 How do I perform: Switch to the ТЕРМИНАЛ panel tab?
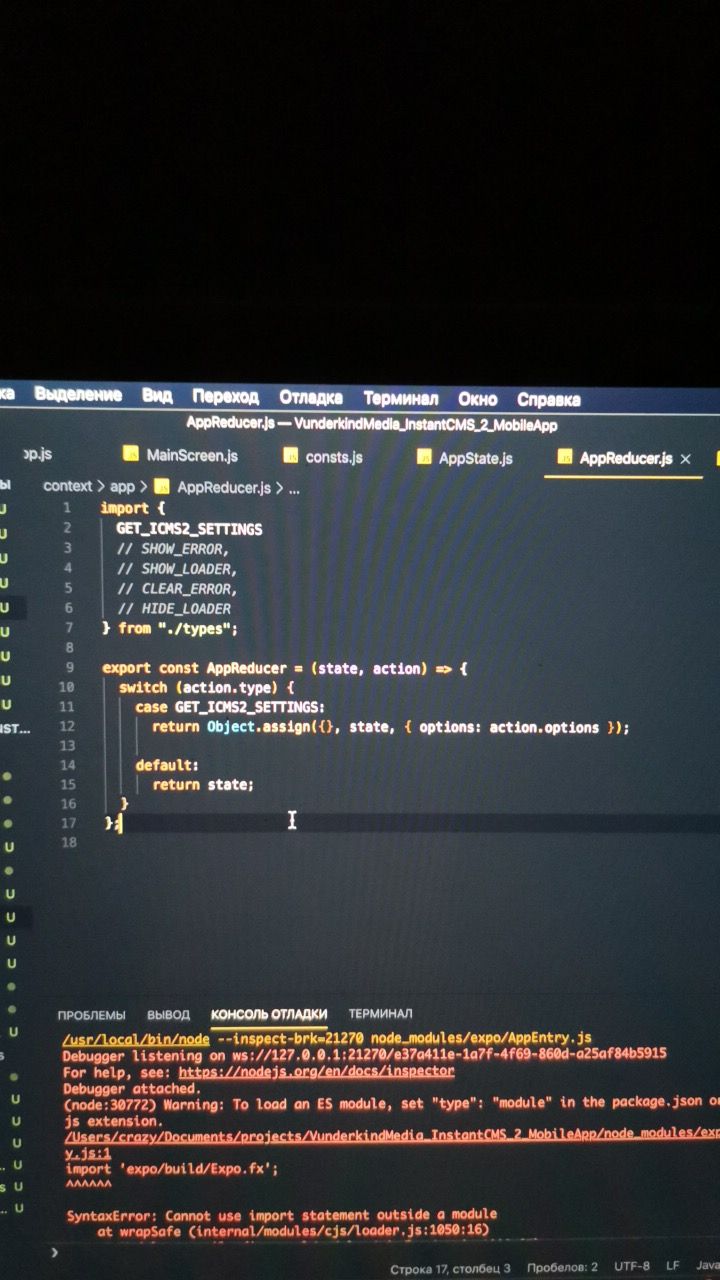(380, 1013)
